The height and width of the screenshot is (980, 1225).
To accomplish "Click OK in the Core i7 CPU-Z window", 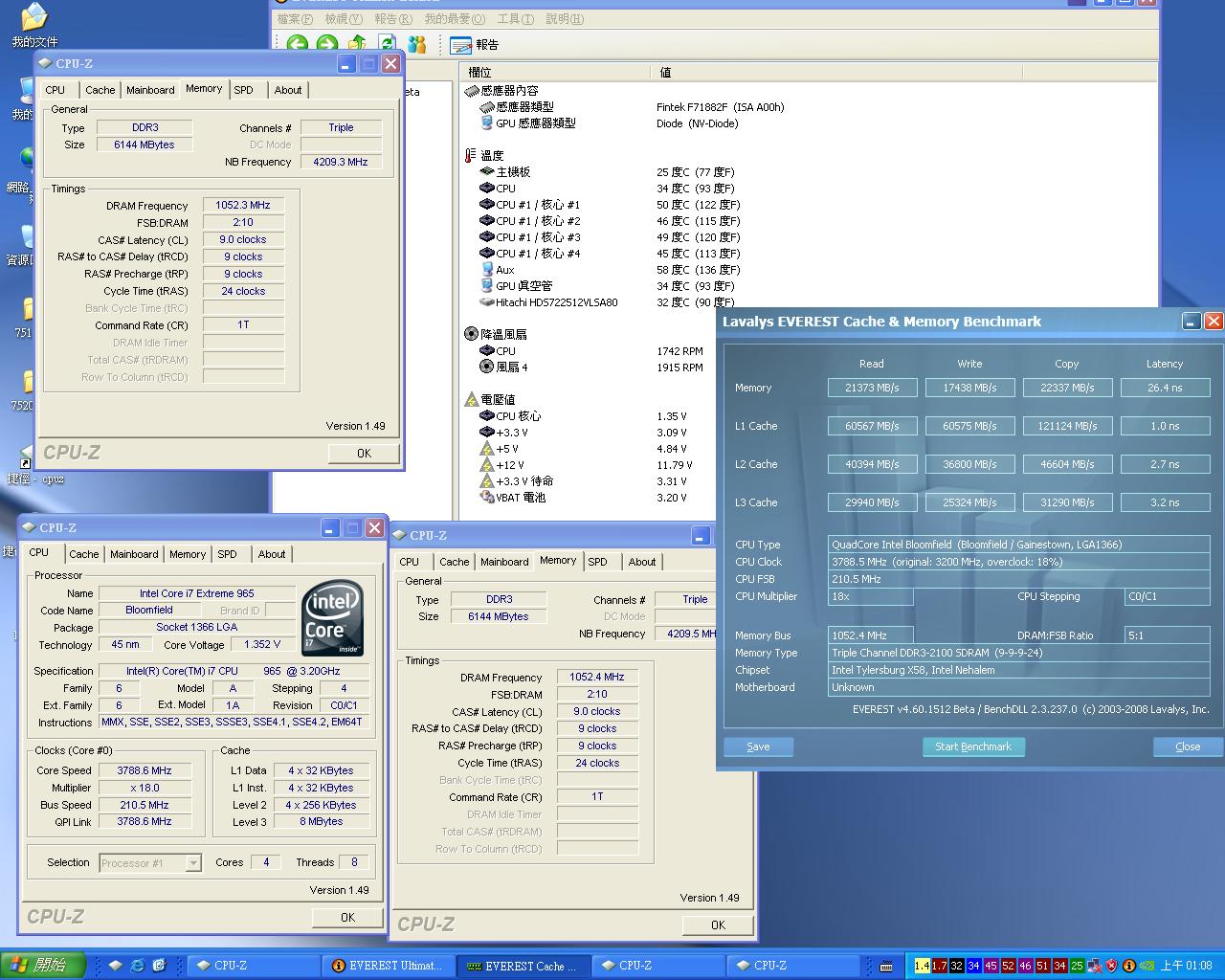I will 347,917.
